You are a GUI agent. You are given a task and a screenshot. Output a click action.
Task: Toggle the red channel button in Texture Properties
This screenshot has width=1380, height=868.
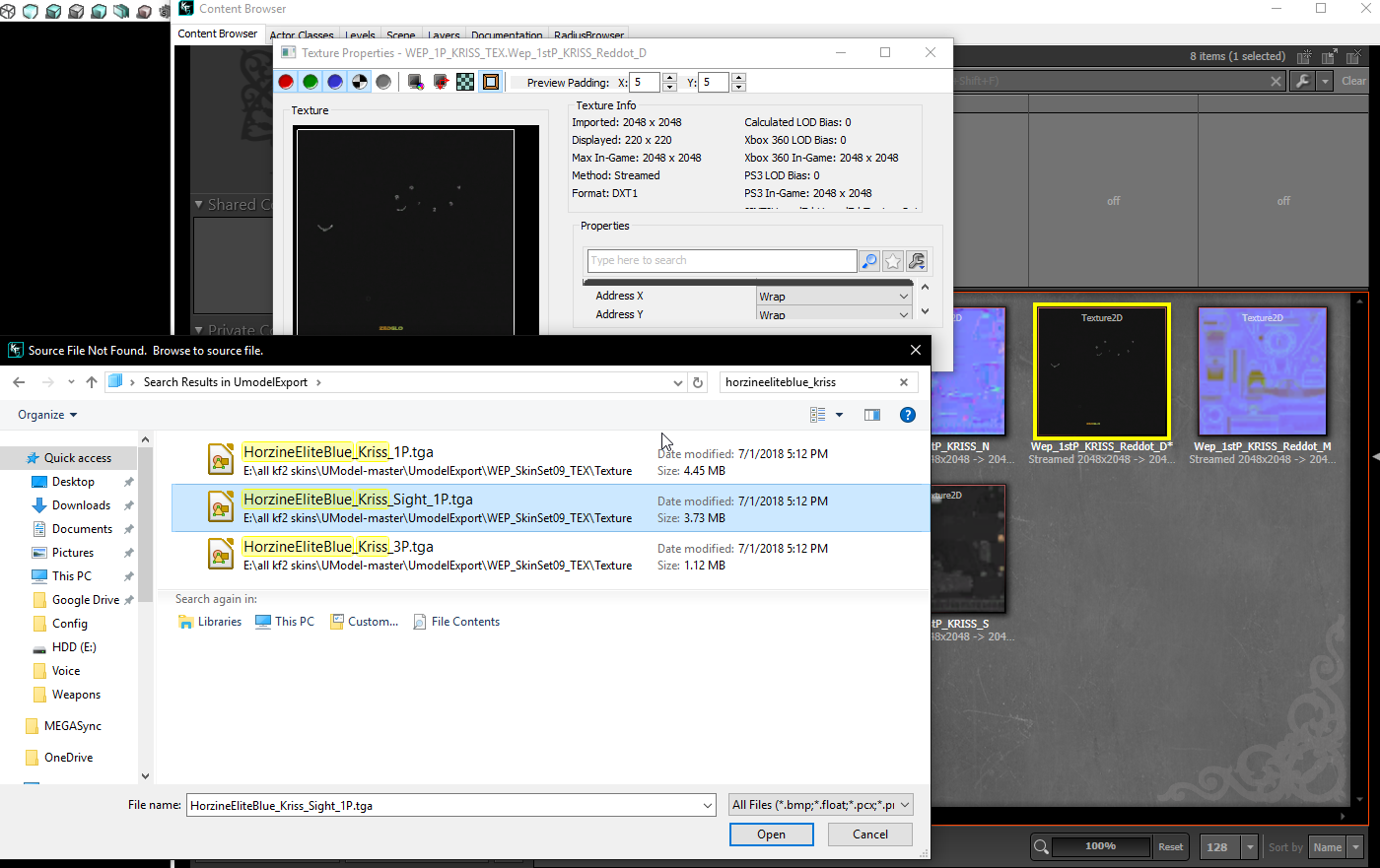point(286,82)
